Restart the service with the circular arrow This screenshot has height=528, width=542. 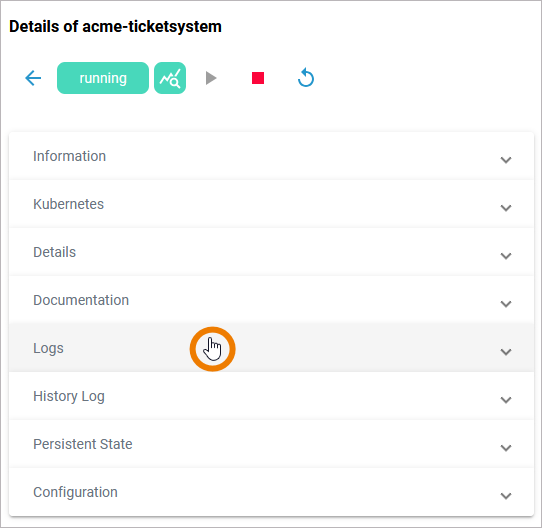pos(306,77)
